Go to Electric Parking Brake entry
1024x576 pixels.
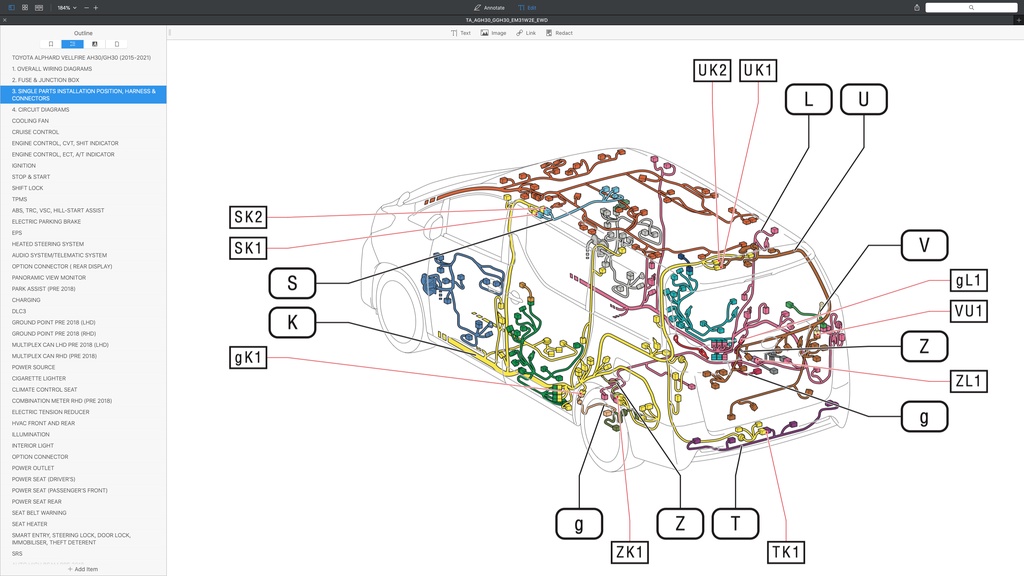[x=46, y=221]
